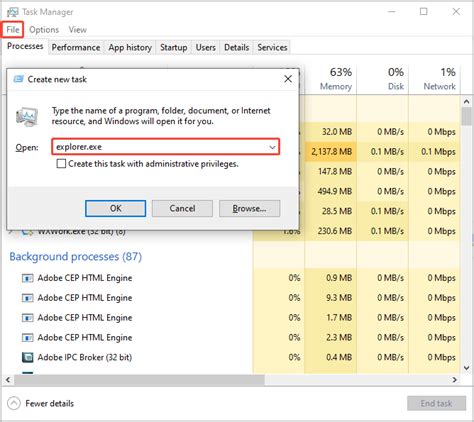
Task: Click icon of Adobe CEP HTML Engine using 1.7 MB
Action: click(x=27, y=318)
